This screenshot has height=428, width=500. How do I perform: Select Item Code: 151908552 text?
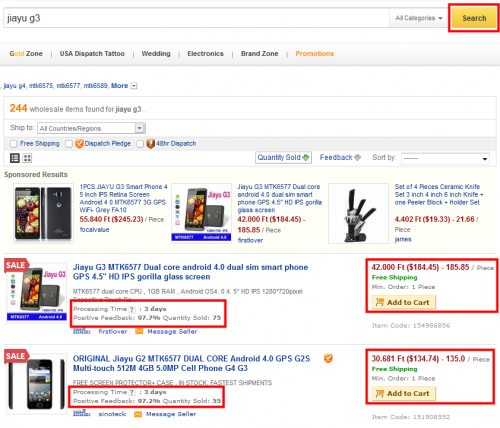(411, 417)
